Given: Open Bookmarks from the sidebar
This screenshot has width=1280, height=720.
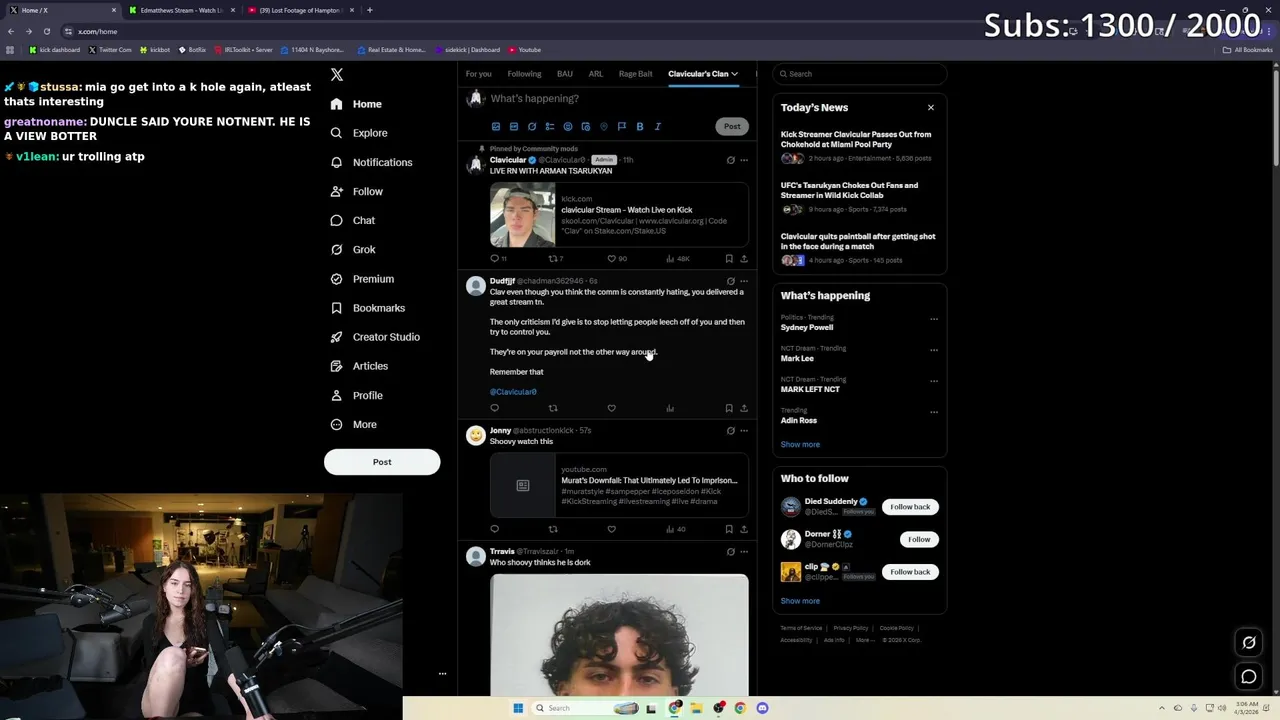Looking at the screenshot, I should click(367, 308).
